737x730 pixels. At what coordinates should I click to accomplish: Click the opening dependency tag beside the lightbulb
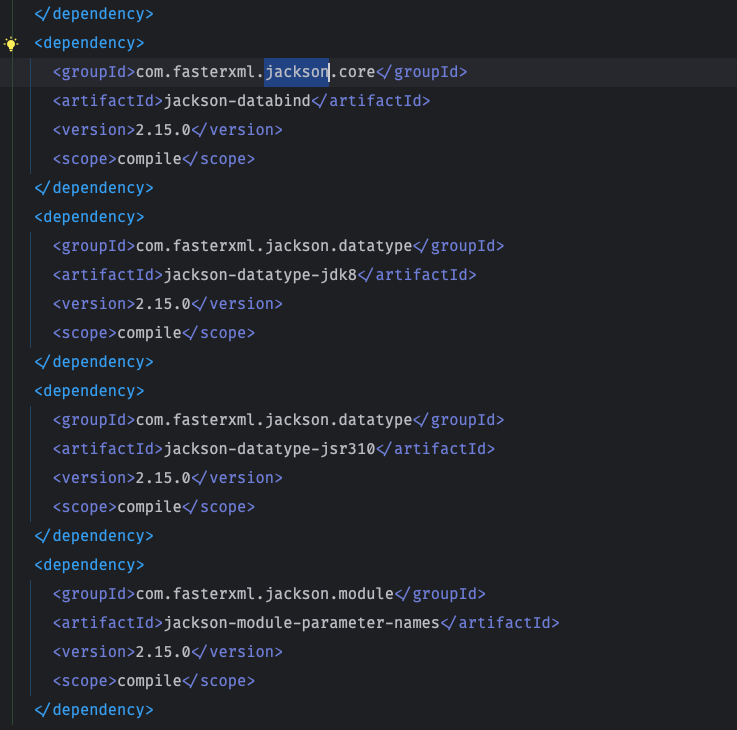[89, 43]
